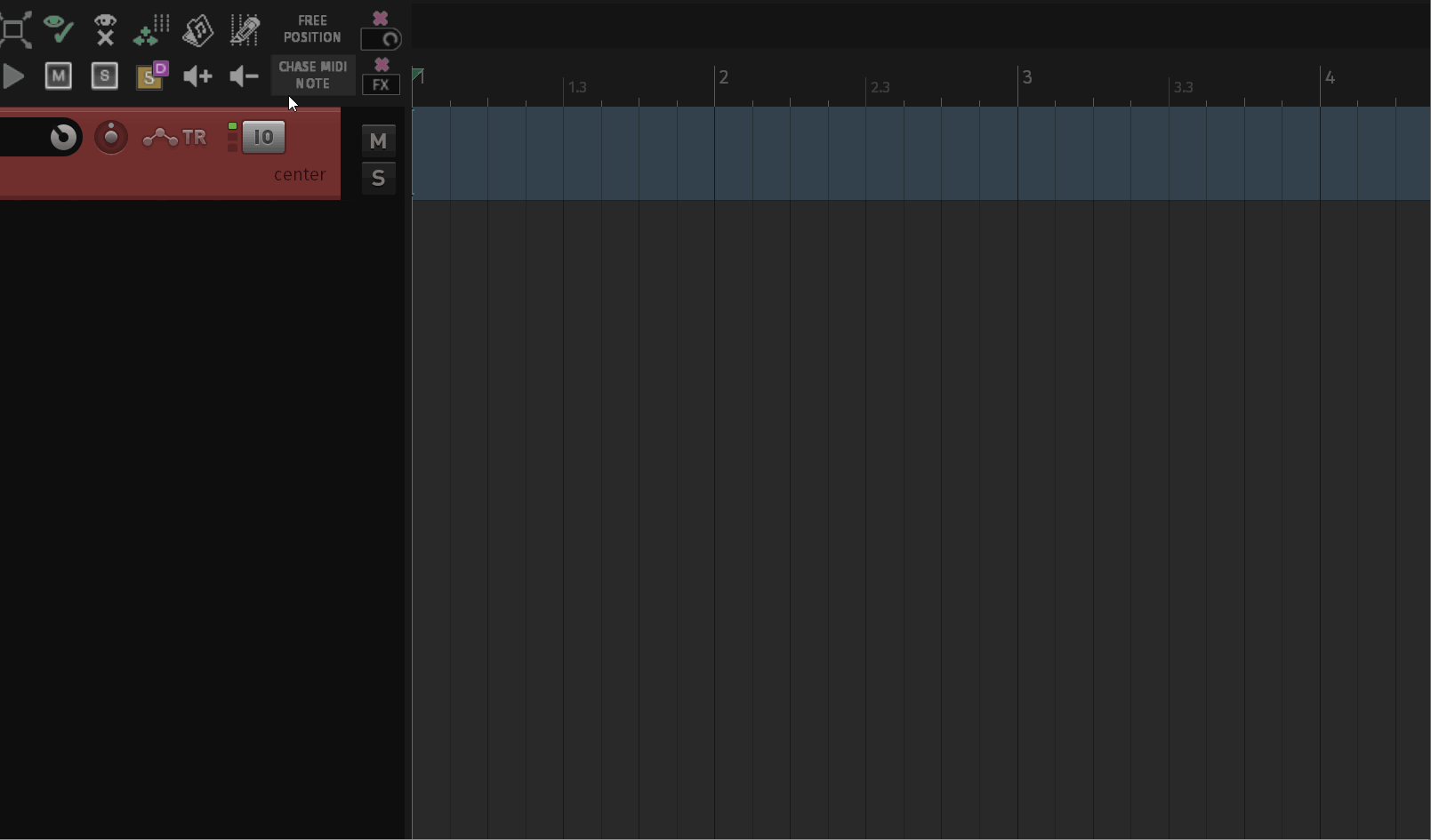Click the music note tag icon
Viewport: 1431px width, 840px height.
point(197,30)
